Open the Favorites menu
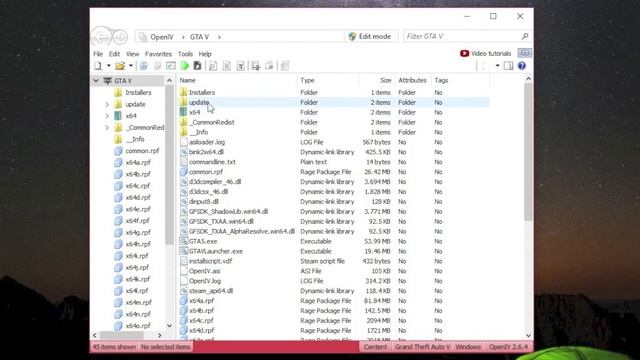The width and height of the screenshot is (640, 360). (x=158, y=54)
